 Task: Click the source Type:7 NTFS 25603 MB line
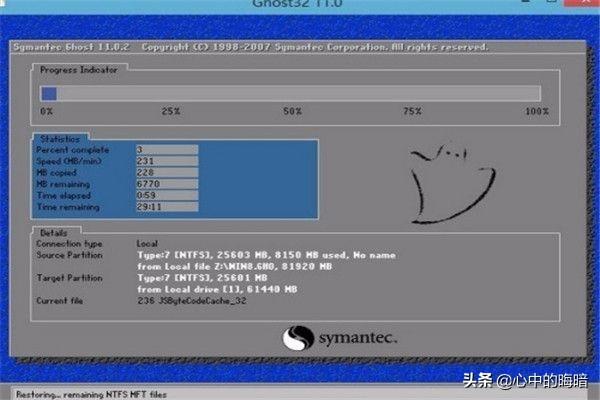pos(266,255)
